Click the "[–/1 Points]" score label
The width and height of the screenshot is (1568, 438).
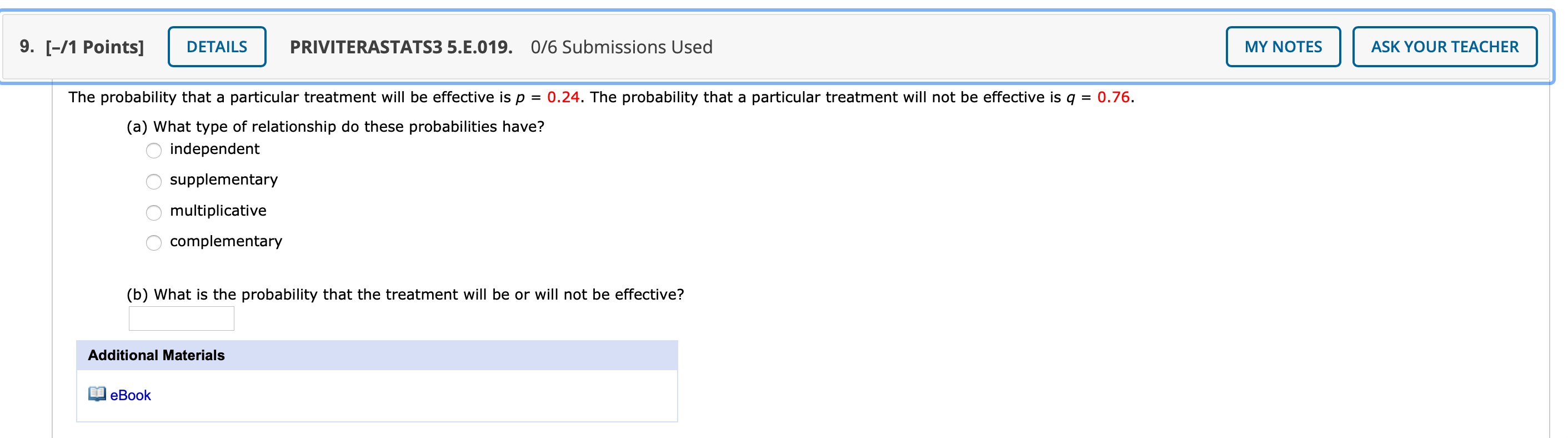coord(94,47)
